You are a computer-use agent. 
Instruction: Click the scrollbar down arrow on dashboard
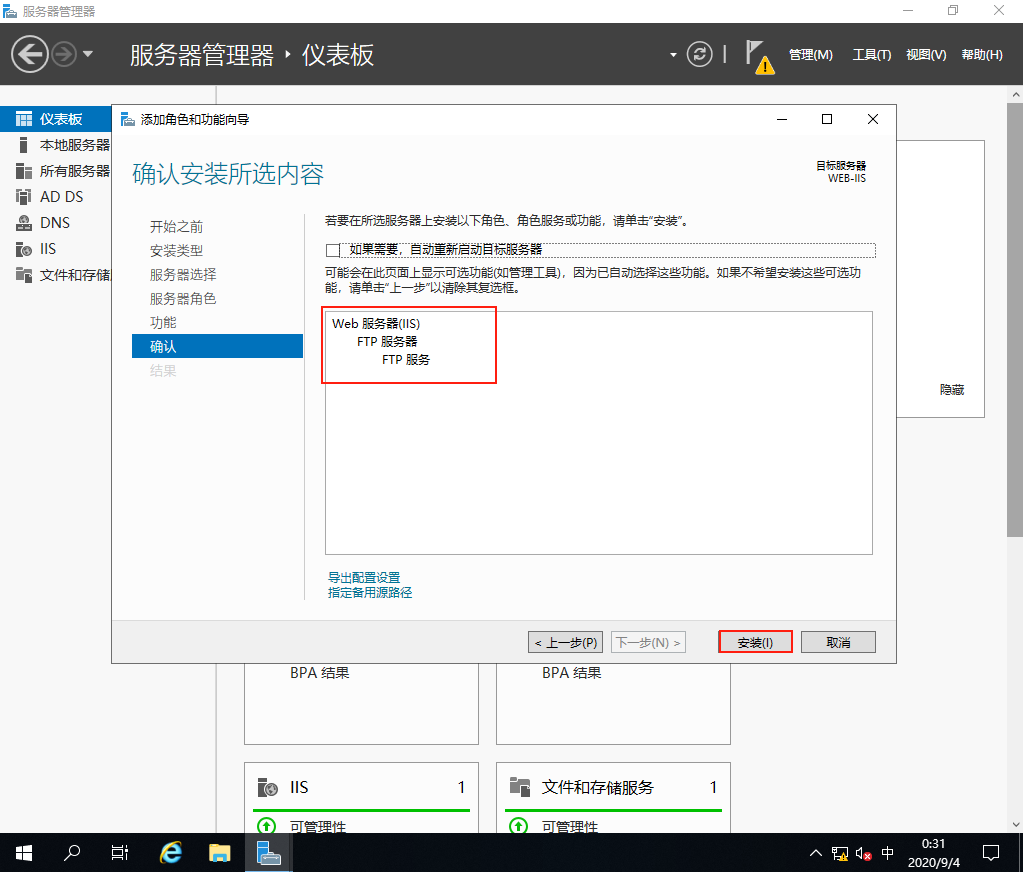click(x=1015, y=824)
